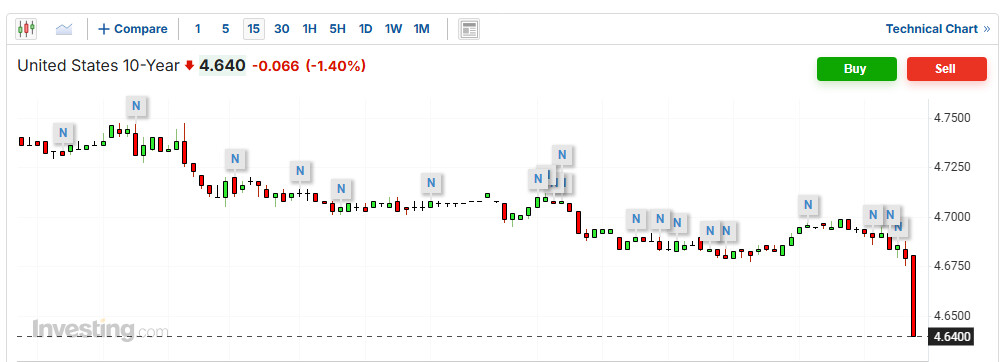Click the plus Compare button

[133, 29]
